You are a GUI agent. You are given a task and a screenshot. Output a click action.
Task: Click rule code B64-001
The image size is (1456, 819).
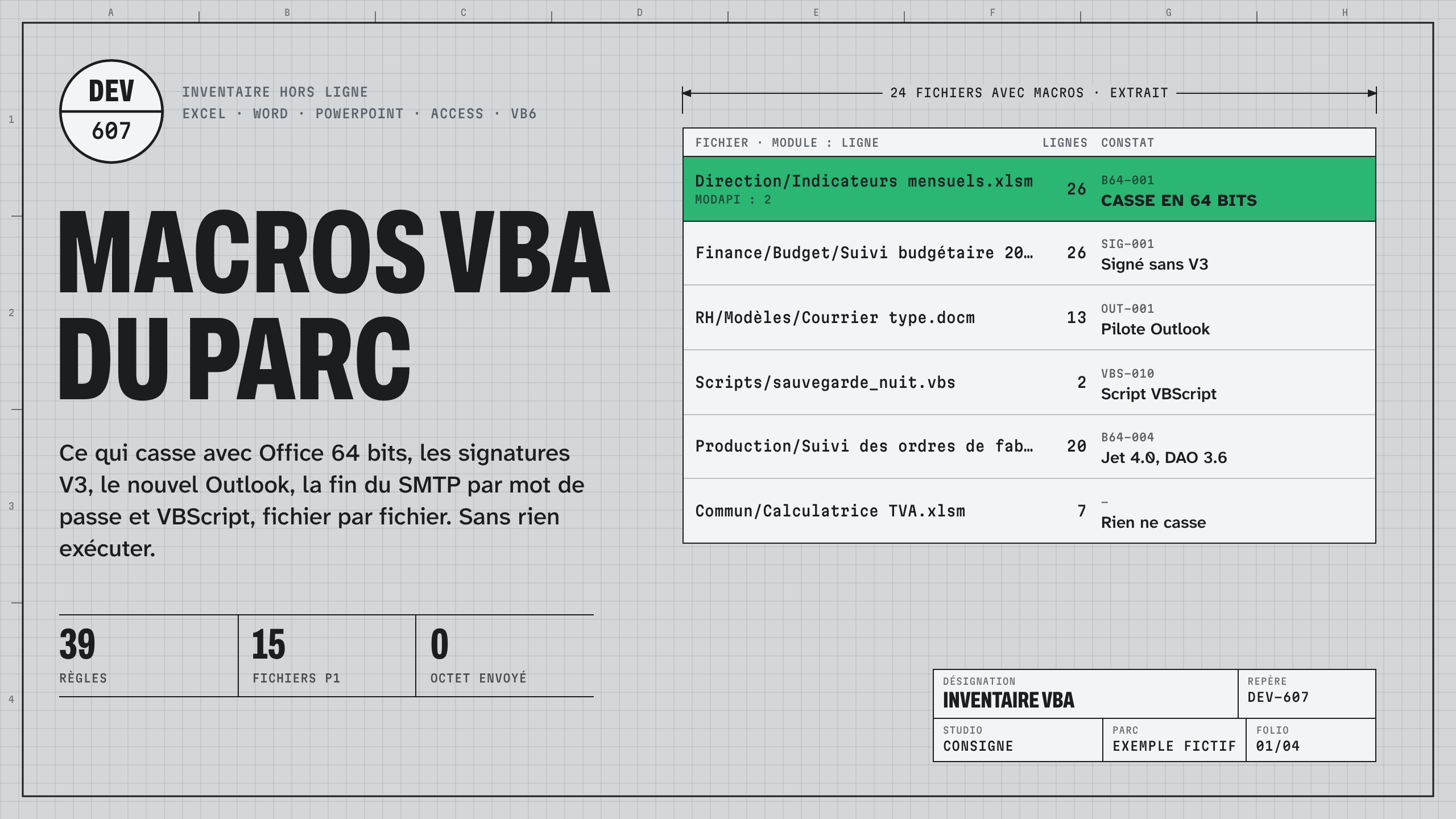pyautogui.click(x=1127, y=180)
